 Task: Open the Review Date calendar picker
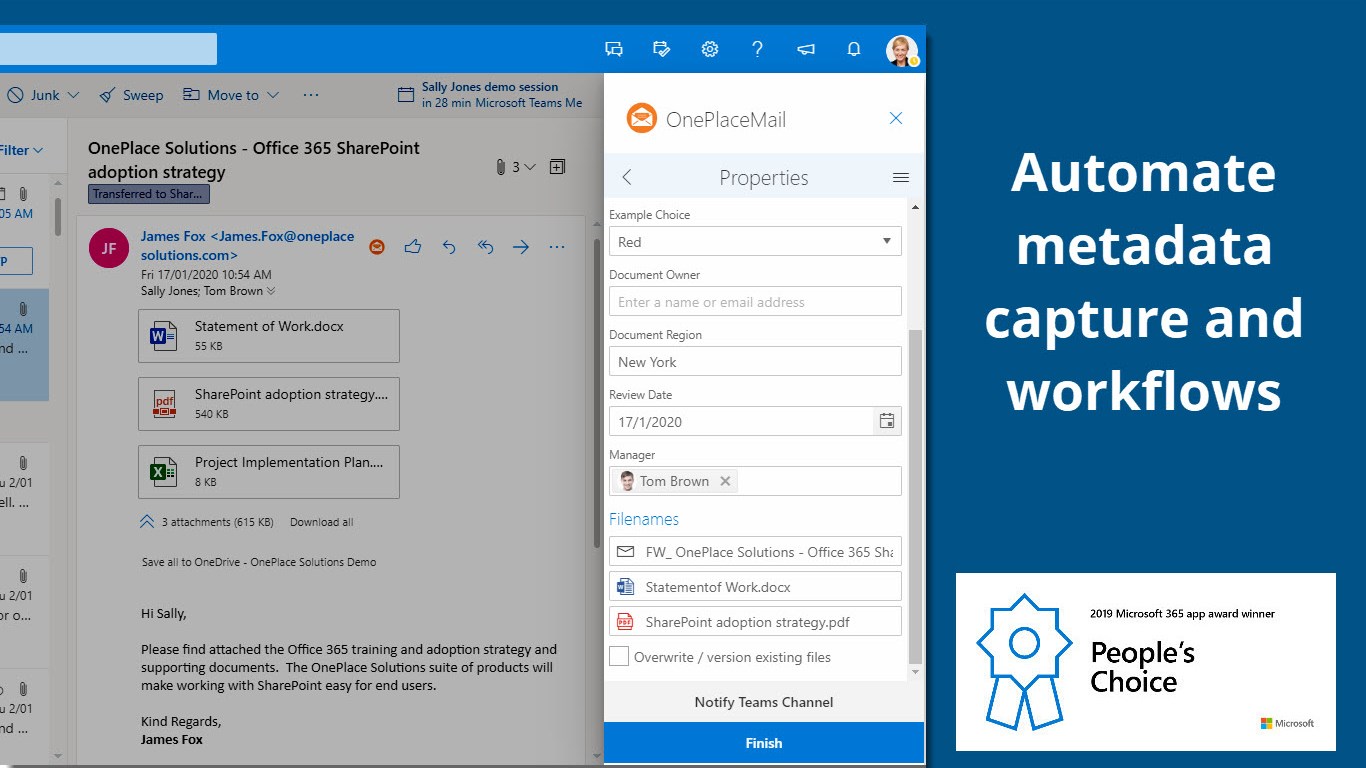point(887,421)
